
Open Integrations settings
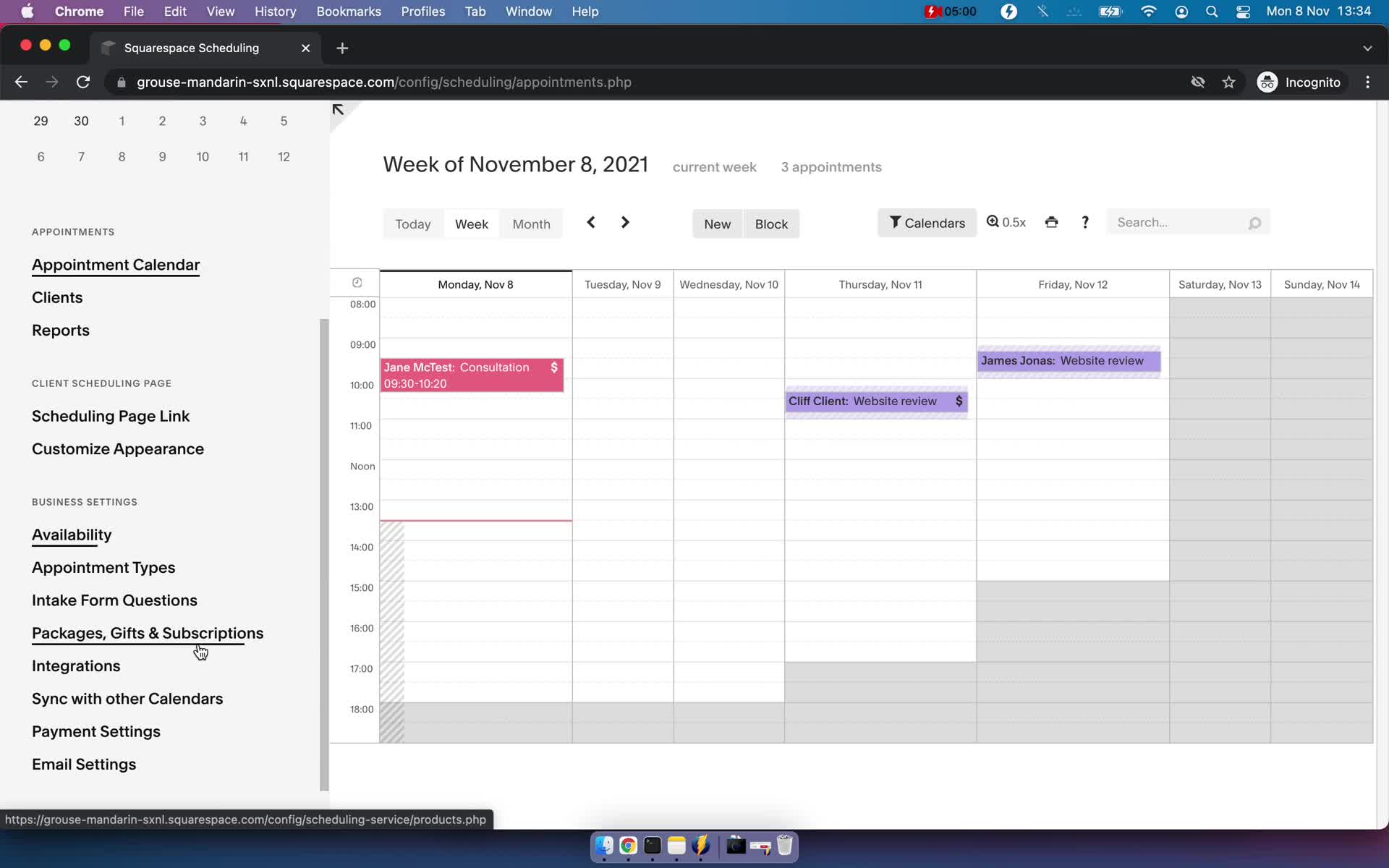click(x=76, y=665)
